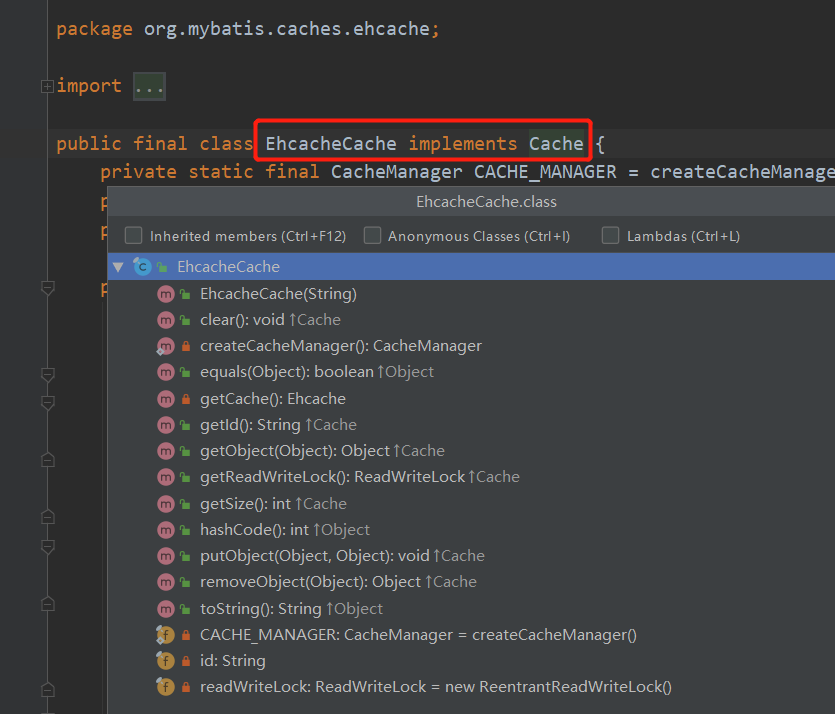
Task: Click the method icon beside getCache()
Action: click(x=166, y=399)
